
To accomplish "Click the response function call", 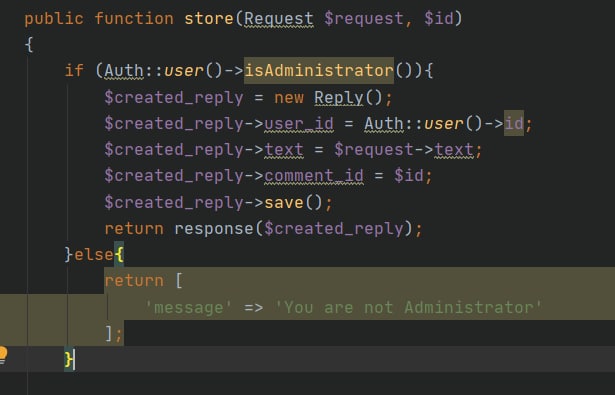I will 214,228.
